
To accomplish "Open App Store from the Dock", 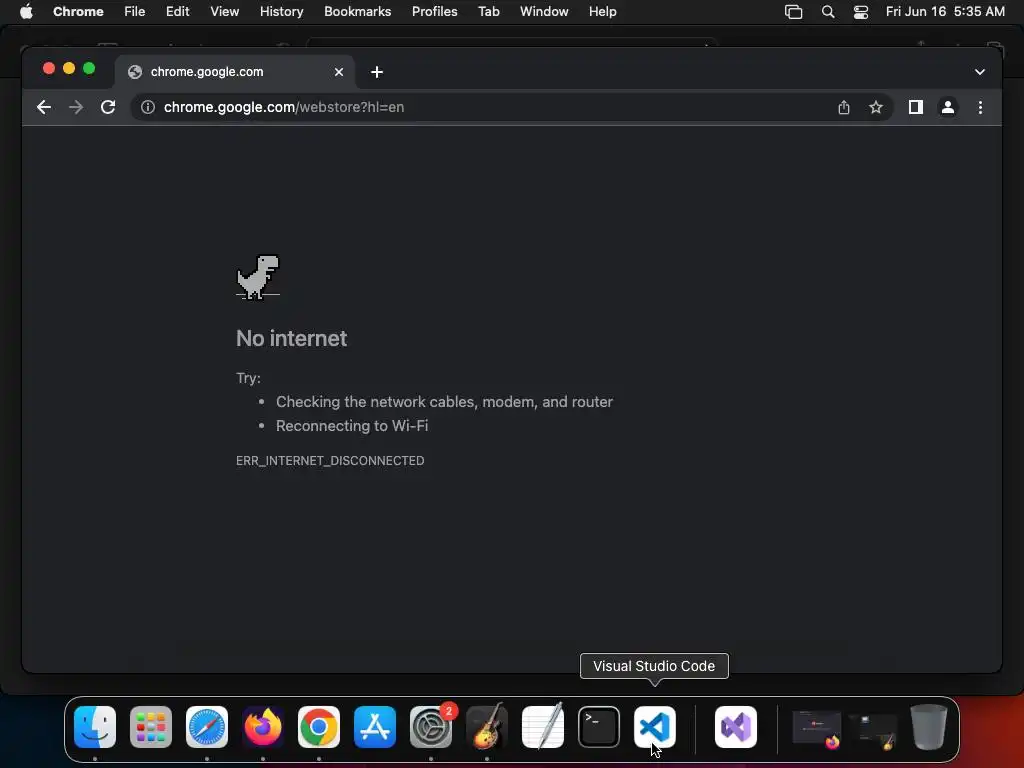I will tap(375, 727).
